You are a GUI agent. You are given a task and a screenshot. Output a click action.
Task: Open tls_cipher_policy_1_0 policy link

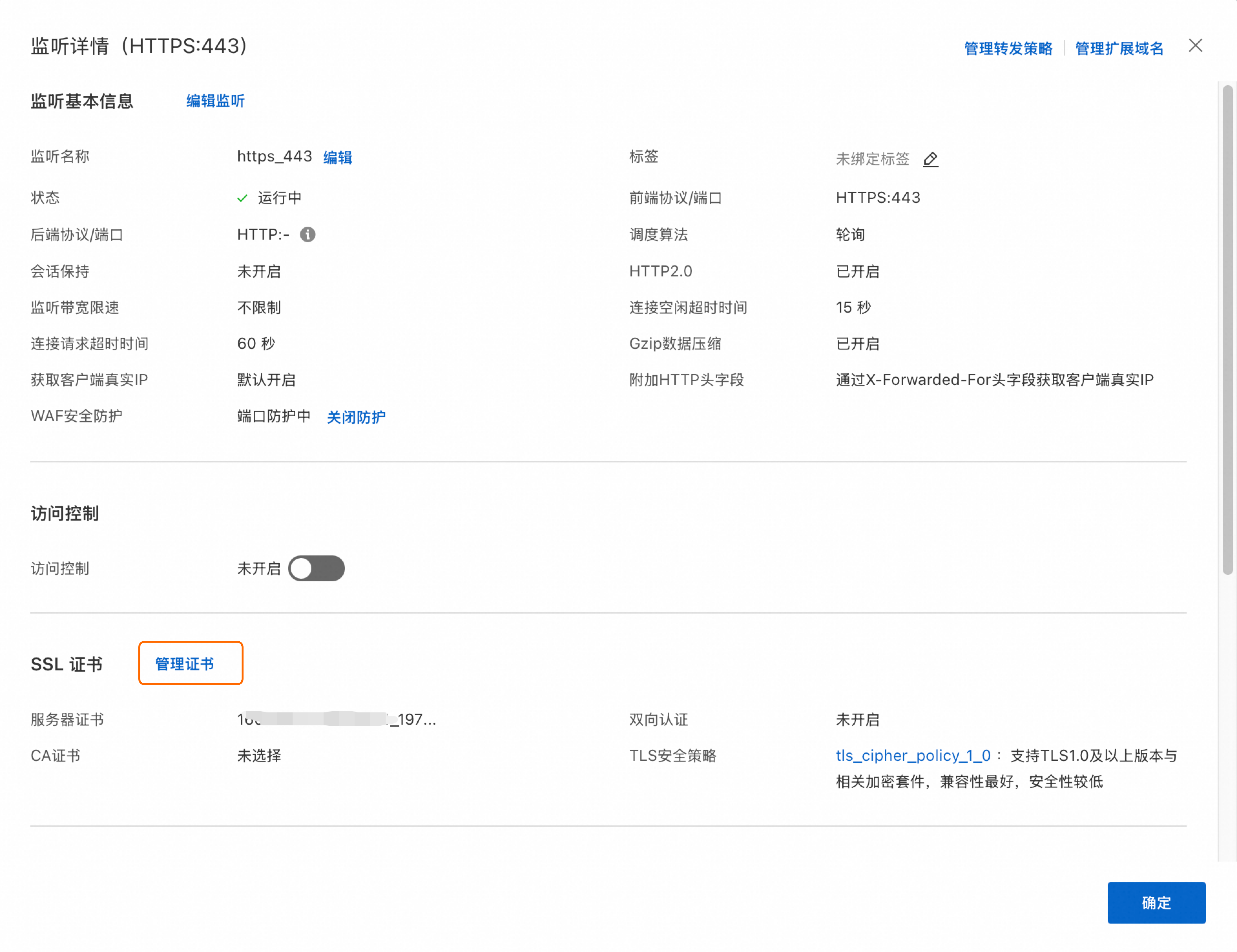913,755
